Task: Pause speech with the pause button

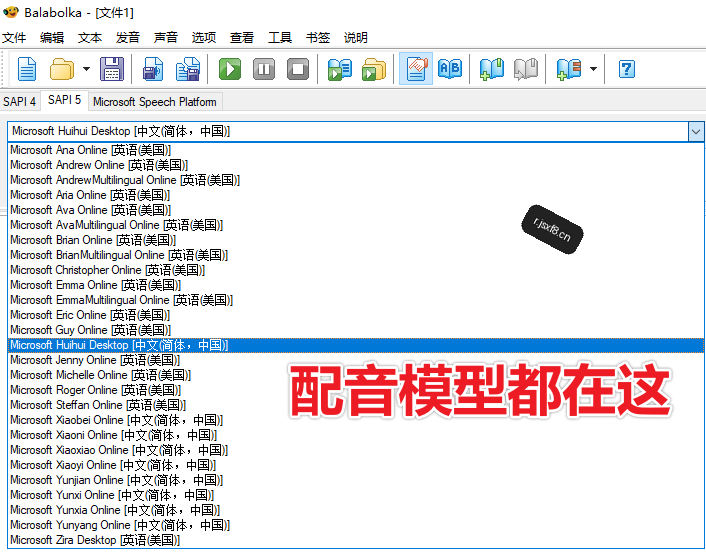Action: [264, 69]
